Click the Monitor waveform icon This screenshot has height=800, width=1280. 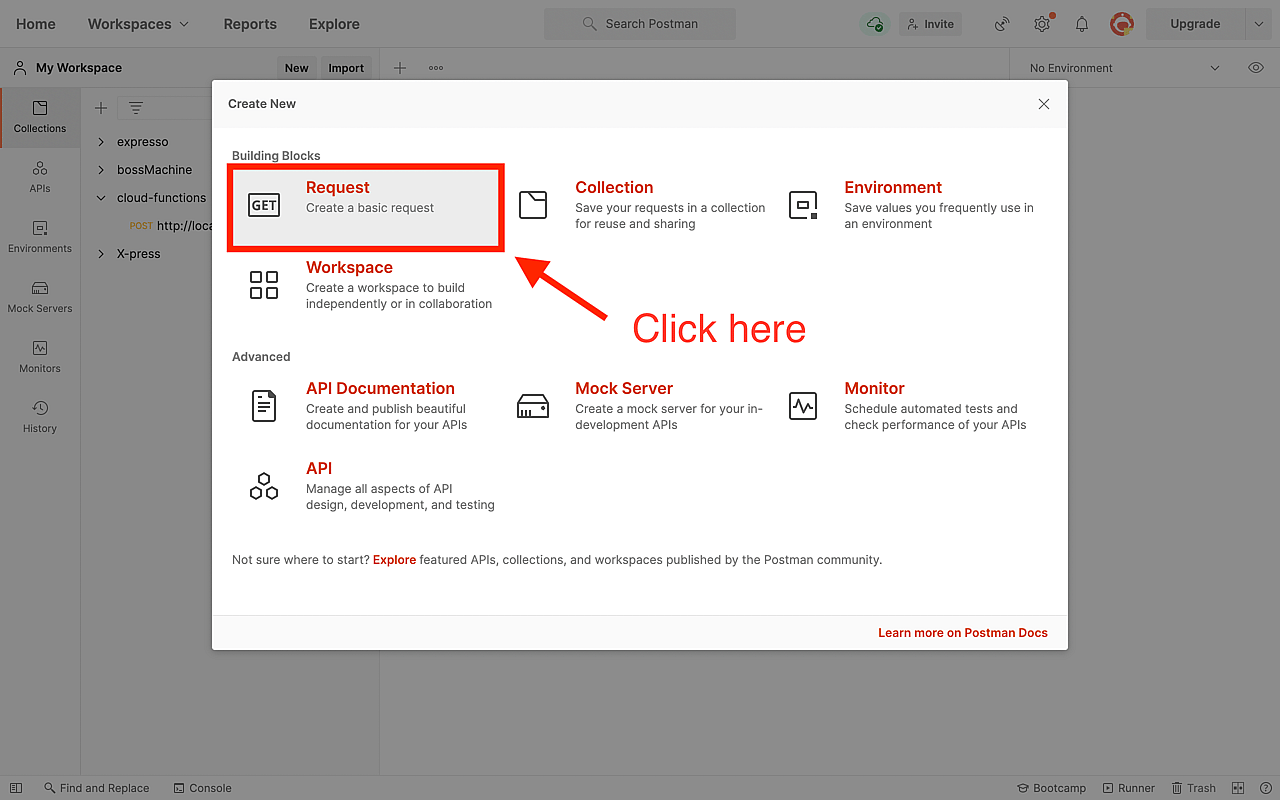pyautogui.click(x=802, y=406)
